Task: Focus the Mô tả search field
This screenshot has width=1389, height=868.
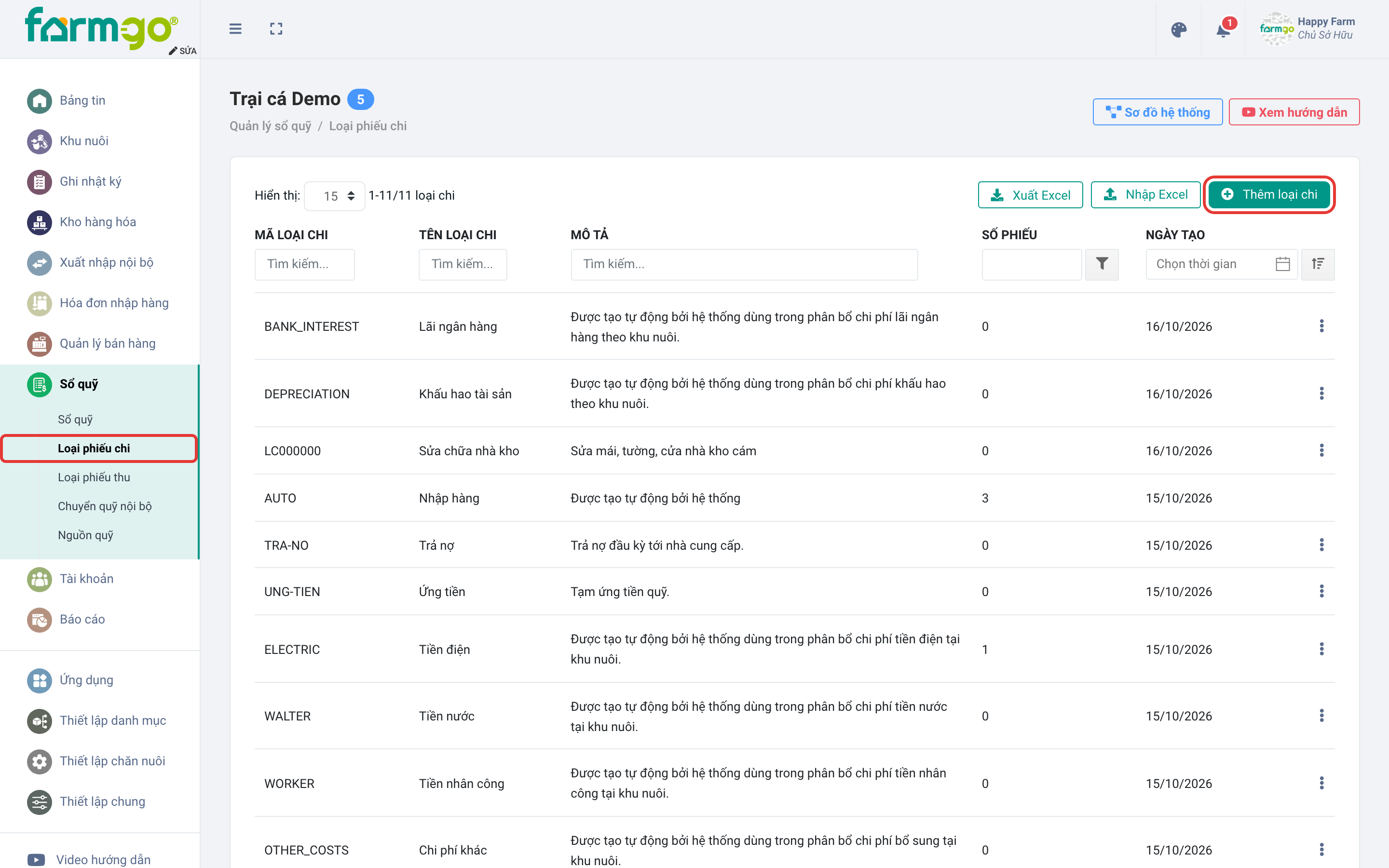Action: [744, 264]
